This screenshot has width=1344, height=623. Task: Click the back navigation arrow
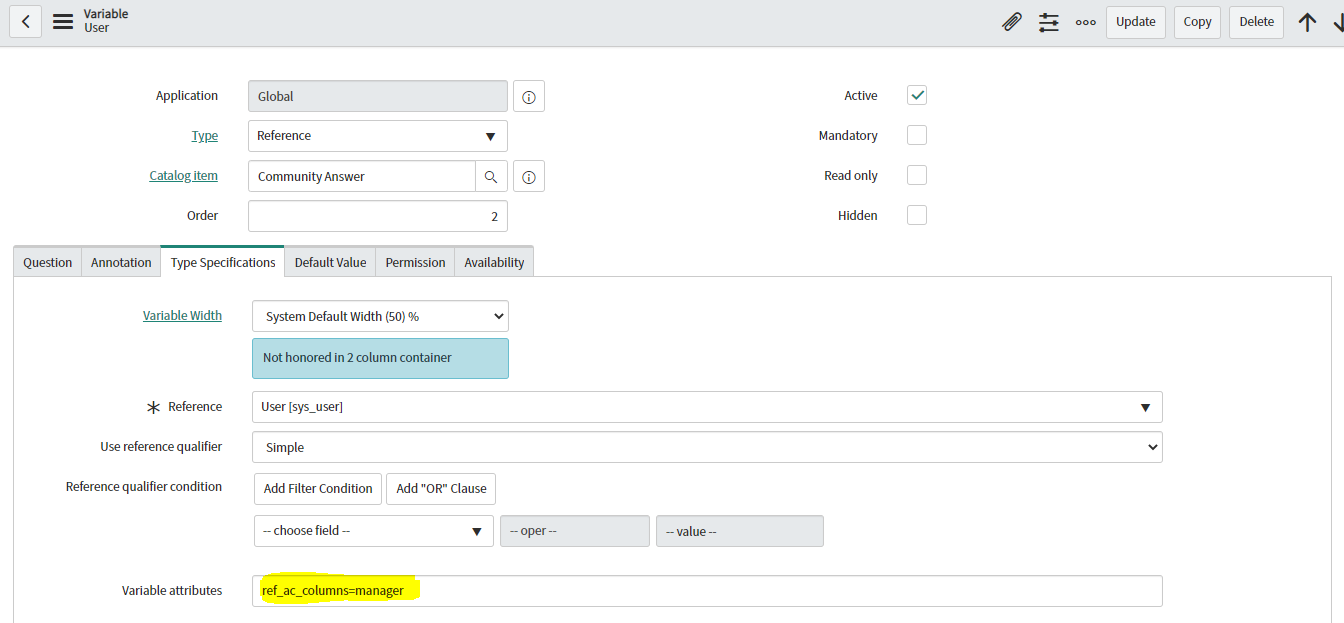click(x=25, y=21)
